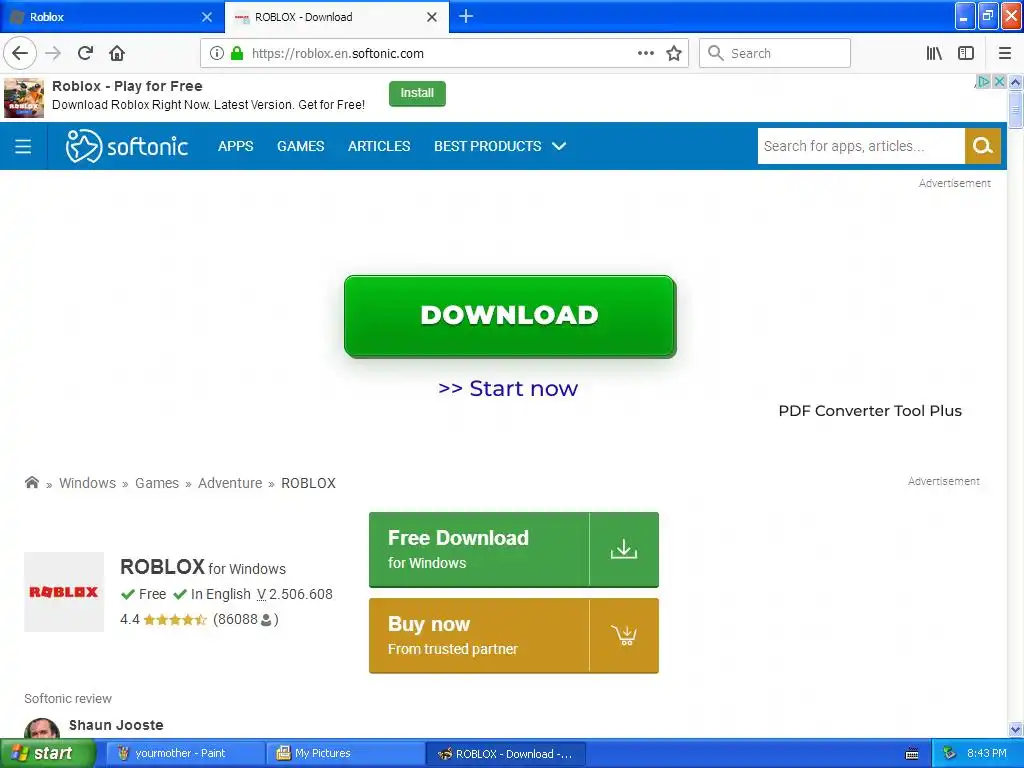Click the orange Softonic search magnifier button
The width and height of the screenshot is (1024, 768).
[x=983, y=146]
